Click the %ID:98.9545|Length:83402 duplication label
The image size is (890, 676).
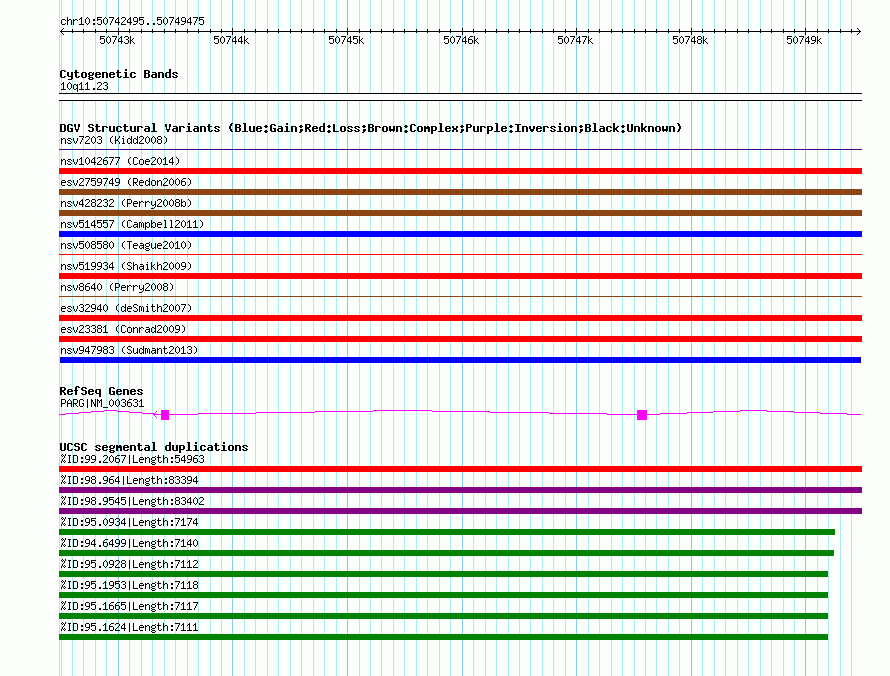point(132,501)
